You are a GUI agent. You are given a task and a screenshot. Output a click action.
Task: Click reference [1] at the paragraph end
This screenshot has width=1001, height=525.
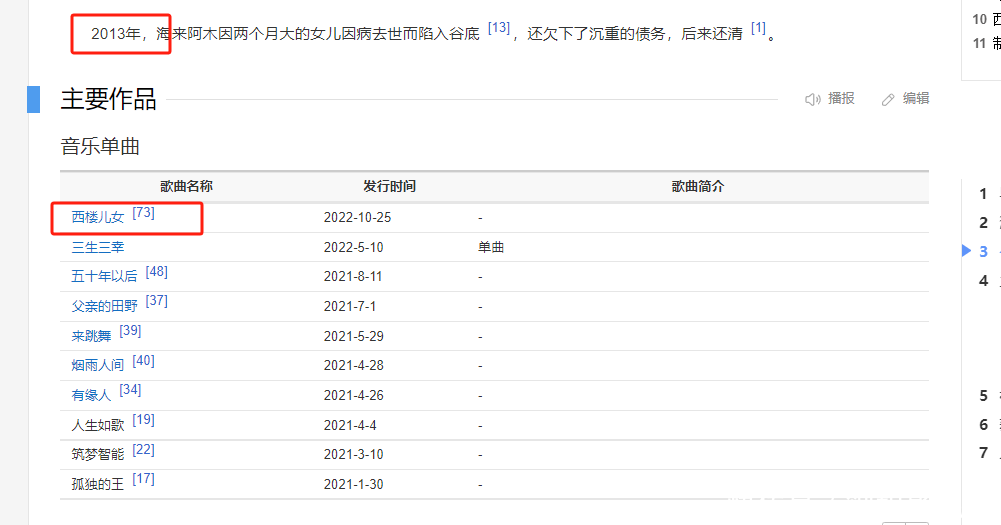(x=758, y=28)
